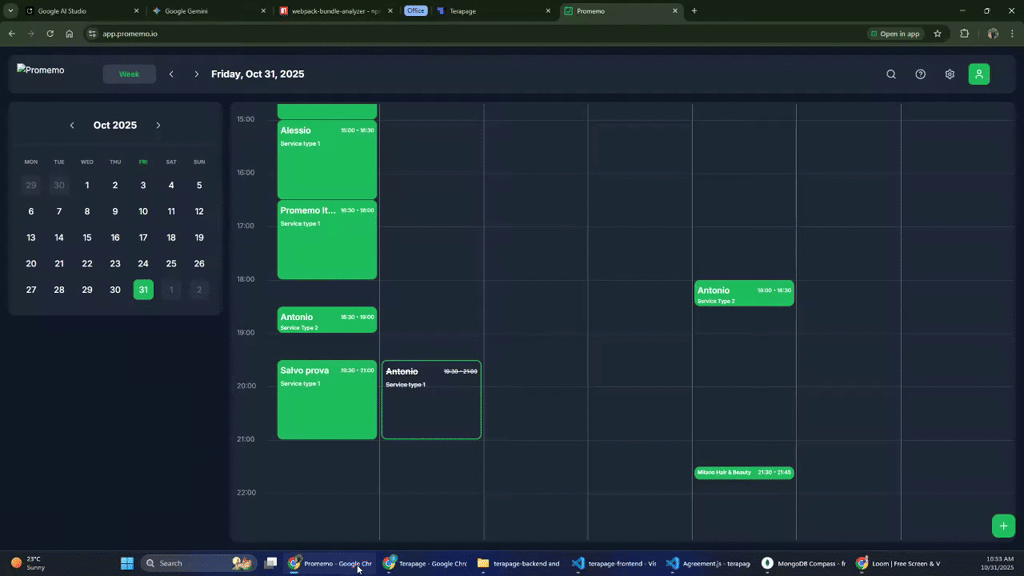The height and width of the screenshot is (576, 1024).
Task: Open the green user profile button
Action: pos(979,74)
